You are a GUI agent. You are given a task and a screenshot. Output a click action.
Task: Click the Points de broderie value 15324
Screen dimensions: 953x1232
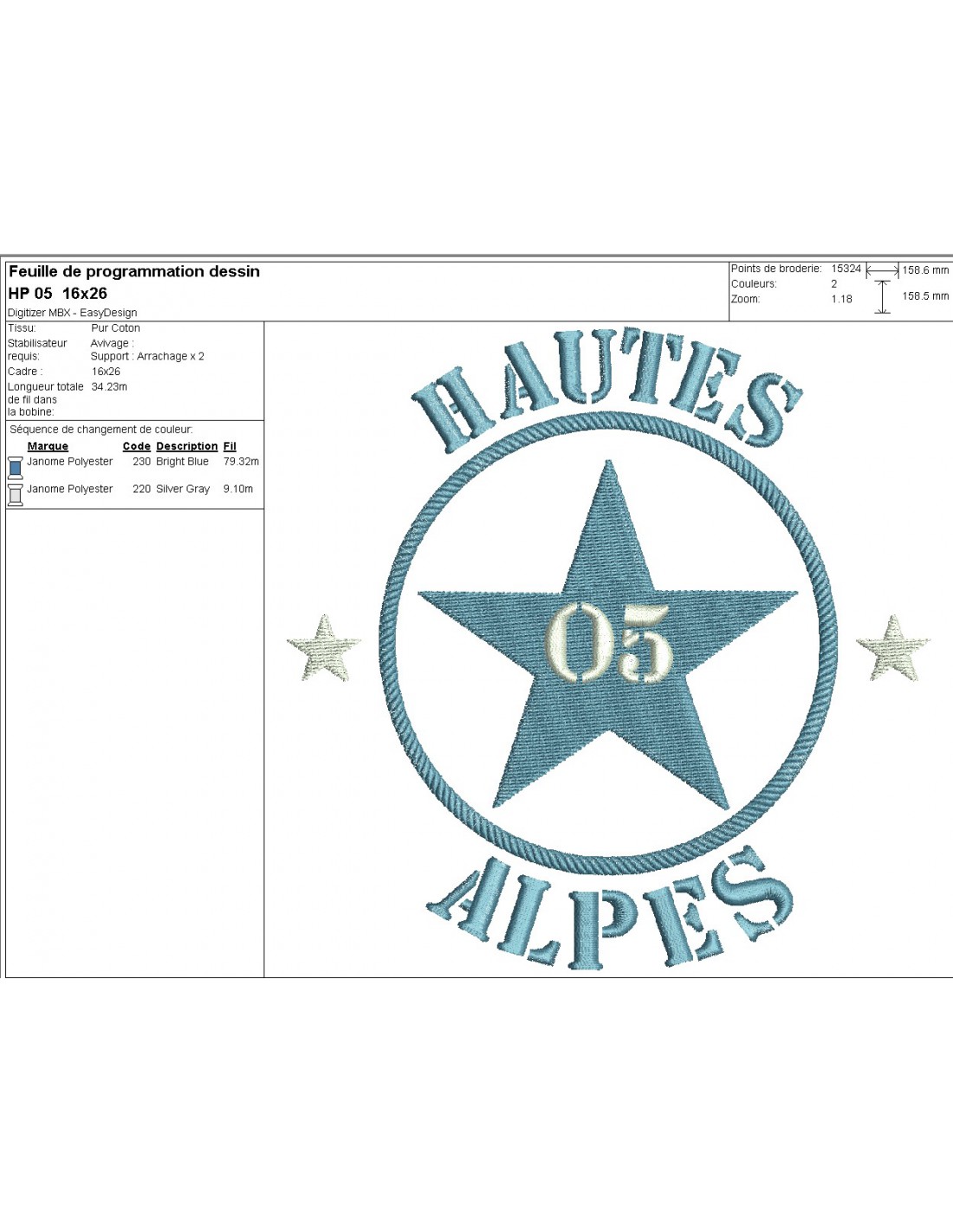pyautogui.click(x=846, y=269)
